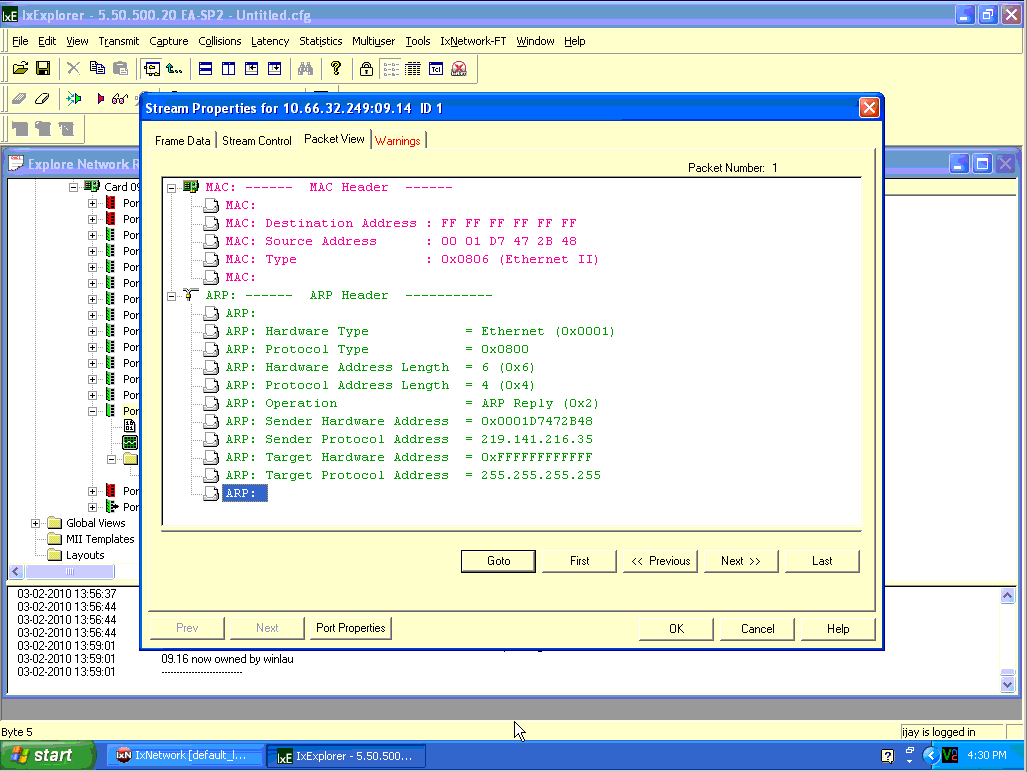This screenshot has height=772, width=1027.
Task: Open the Latency menu
Action: 270,41
